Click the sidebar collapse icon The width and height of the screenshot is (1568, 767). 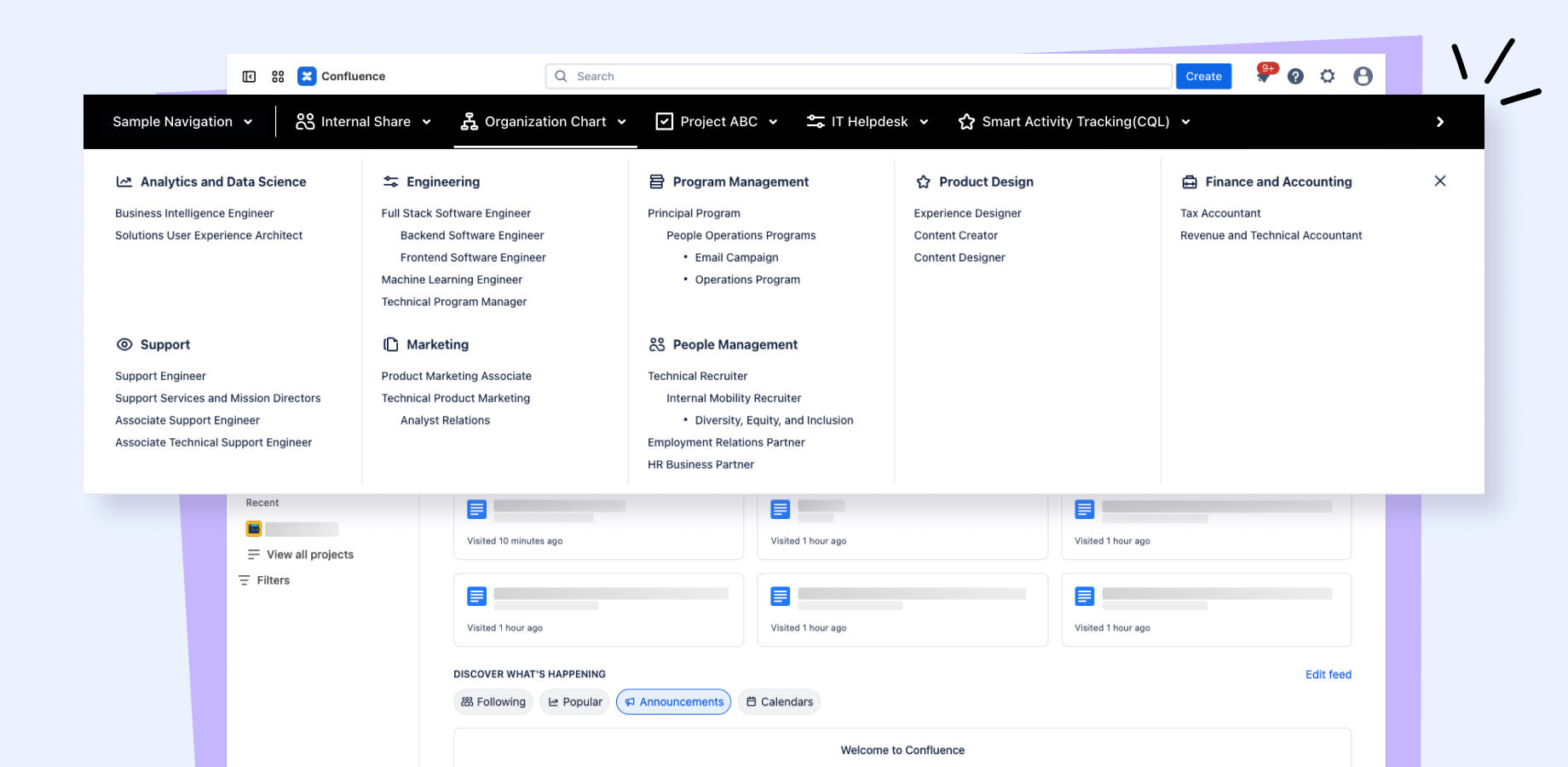(249, 77)
